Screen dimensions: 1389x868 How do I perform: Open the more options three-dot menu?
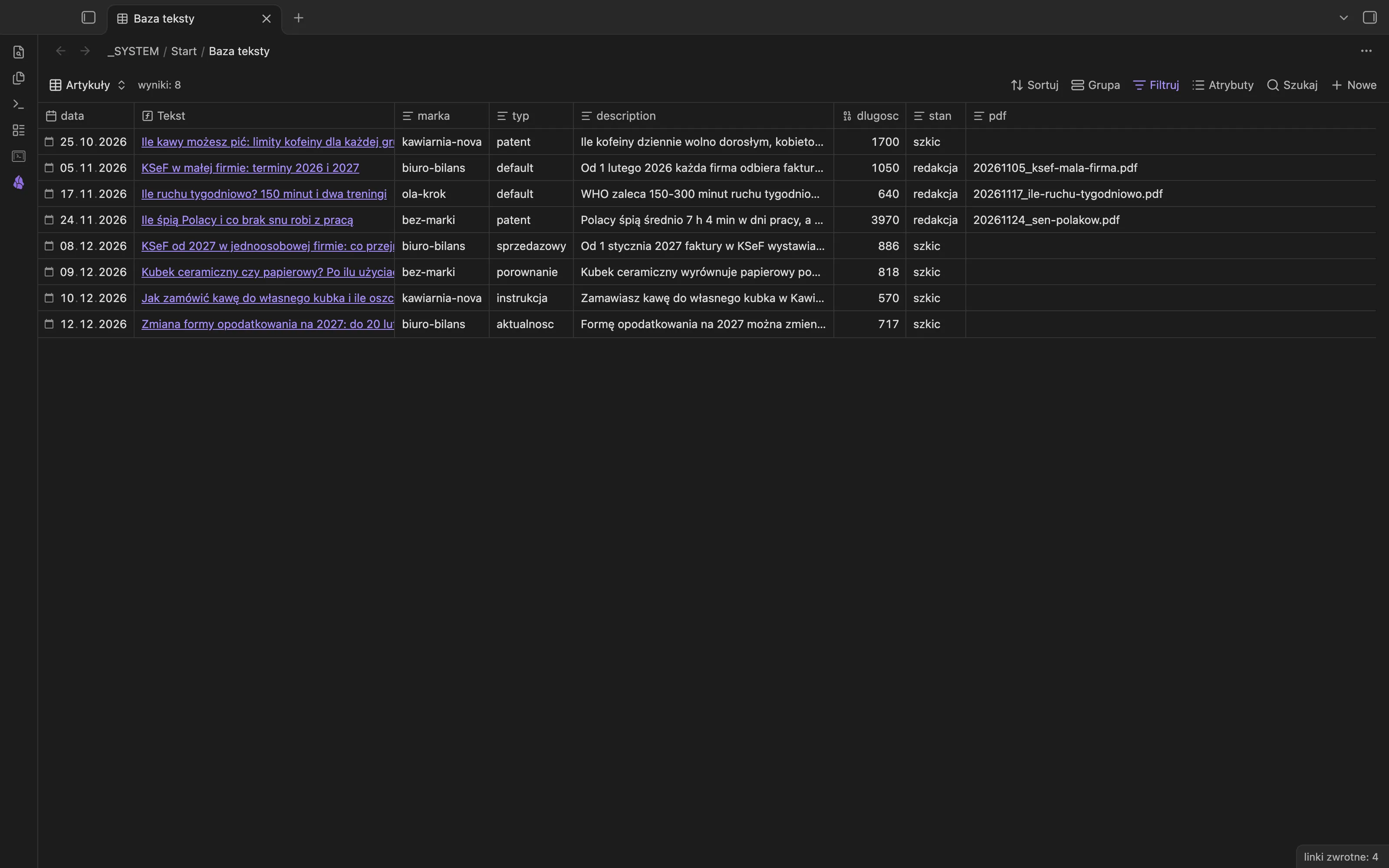coord(1366,51)
